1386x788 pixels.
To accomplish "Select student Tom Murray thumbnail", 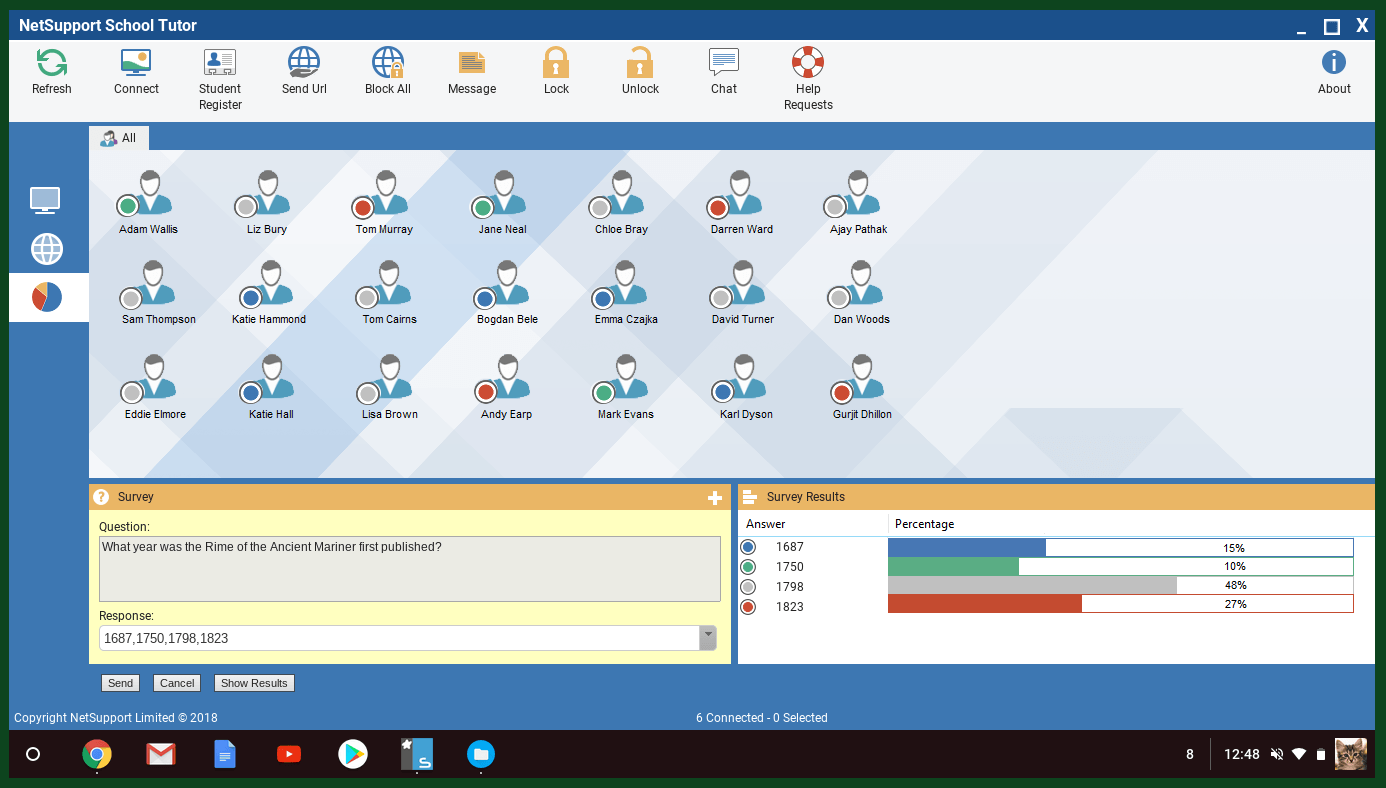I will point(384,195).
